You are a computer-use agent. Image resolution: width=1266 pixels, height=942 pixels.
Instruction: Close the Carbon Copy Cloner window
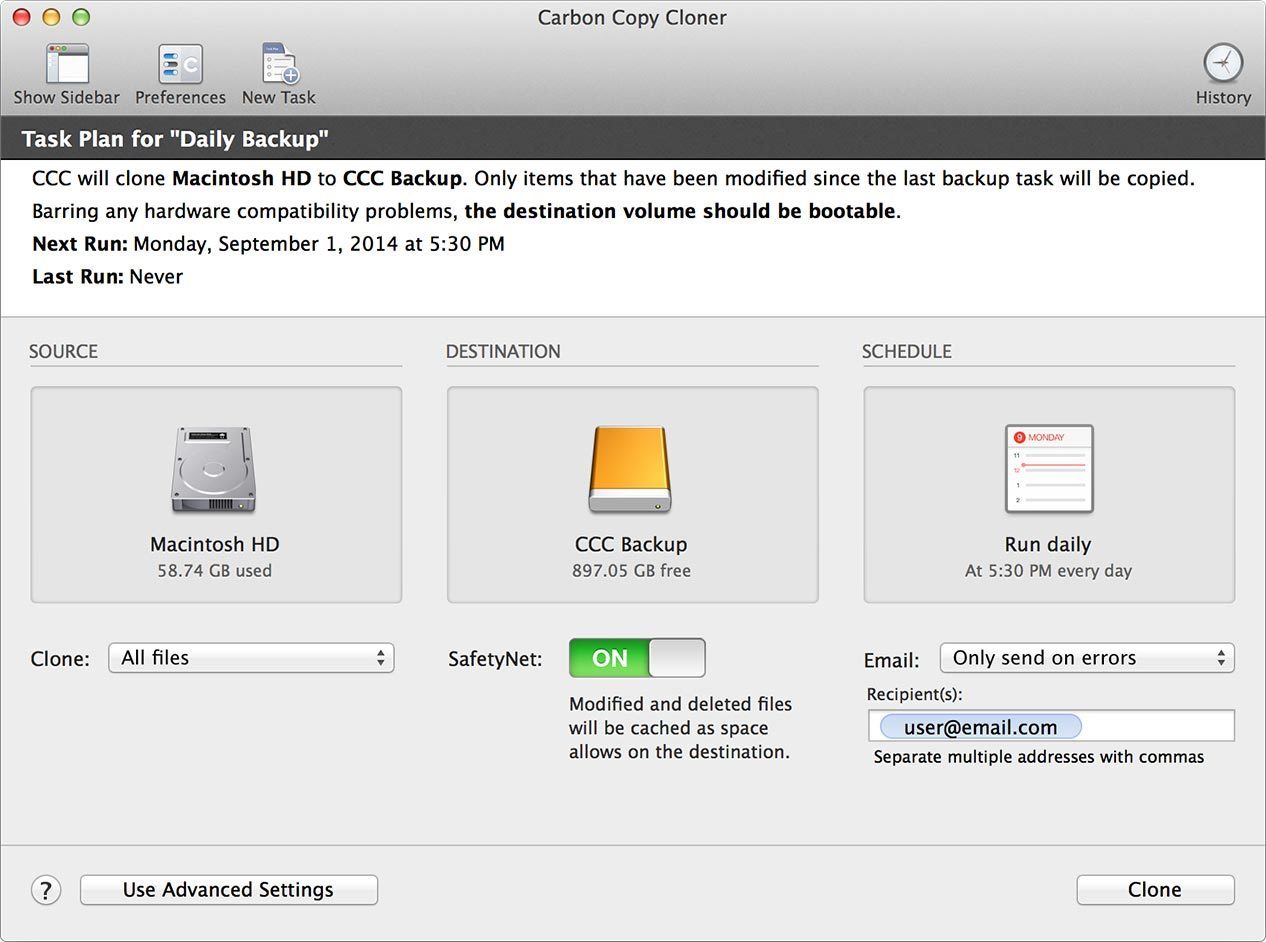coord(22,17)
